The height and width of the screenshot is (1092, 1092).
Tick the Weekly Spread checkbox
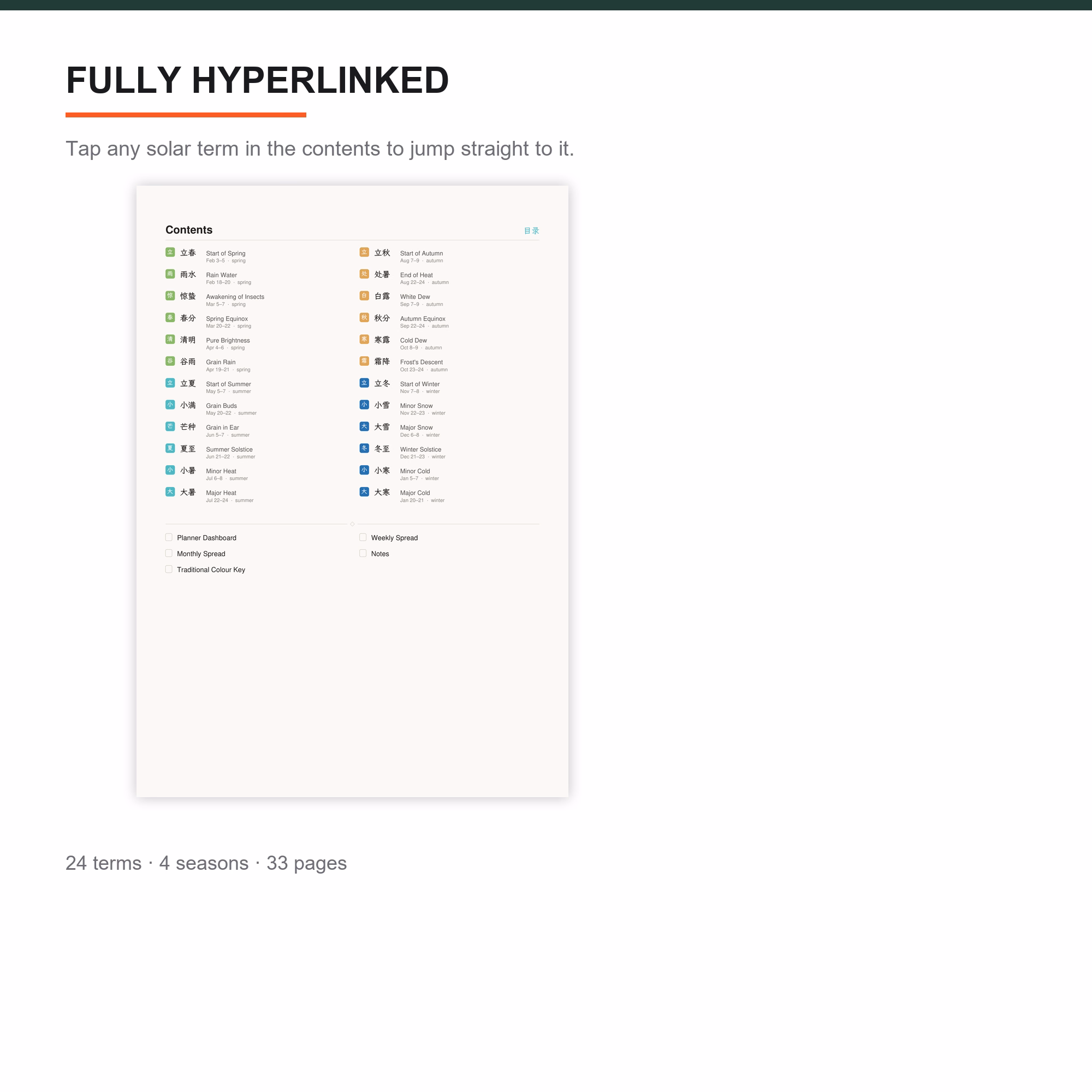coord(363,537)
